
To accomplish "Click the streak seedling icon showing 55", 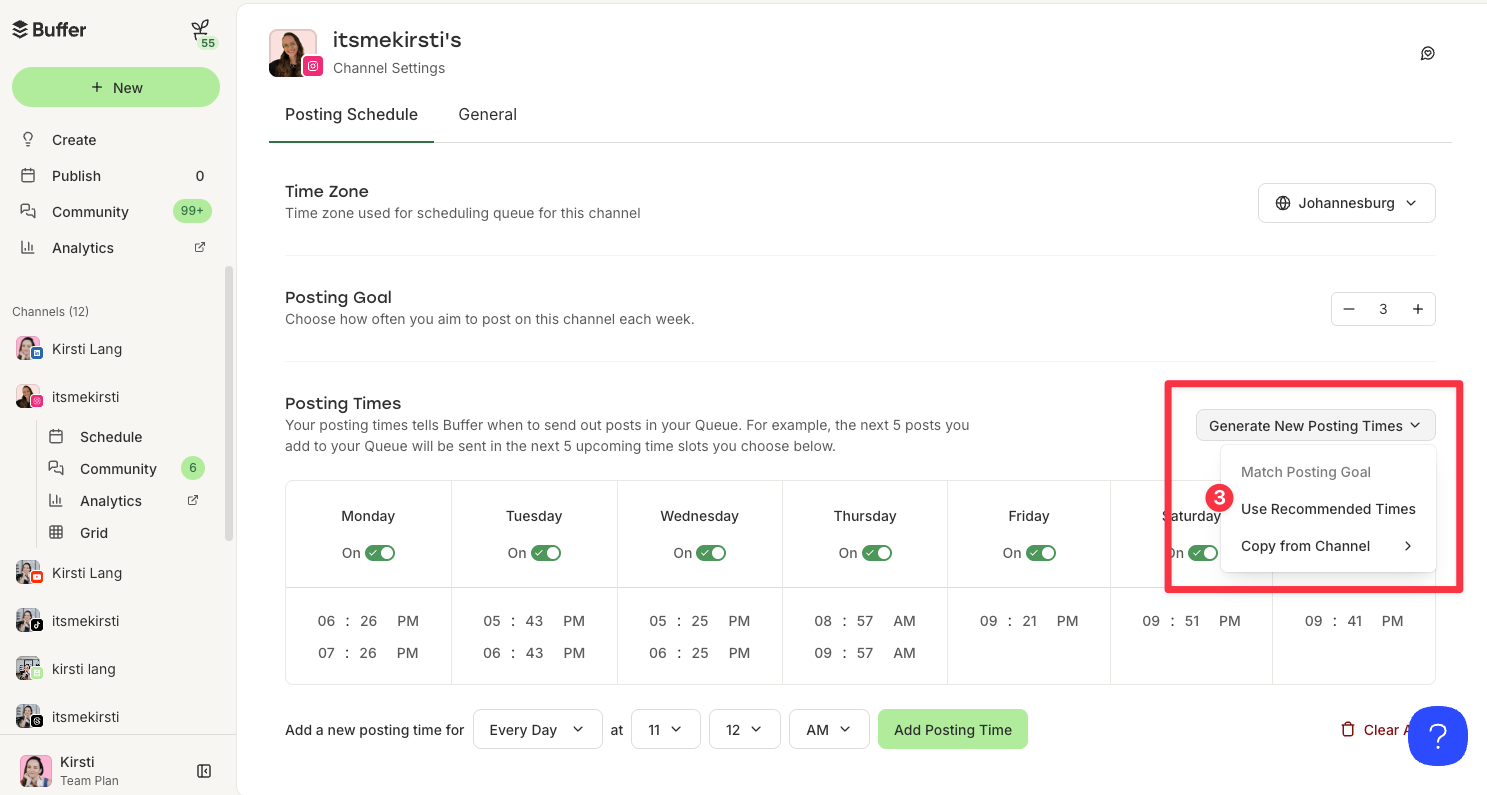I will [x=199, y=31].
